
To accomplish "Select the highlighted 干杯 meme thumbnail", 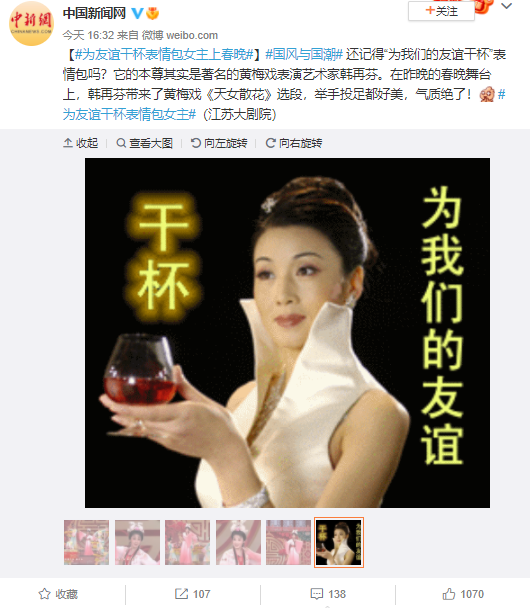I will point(339,542).
